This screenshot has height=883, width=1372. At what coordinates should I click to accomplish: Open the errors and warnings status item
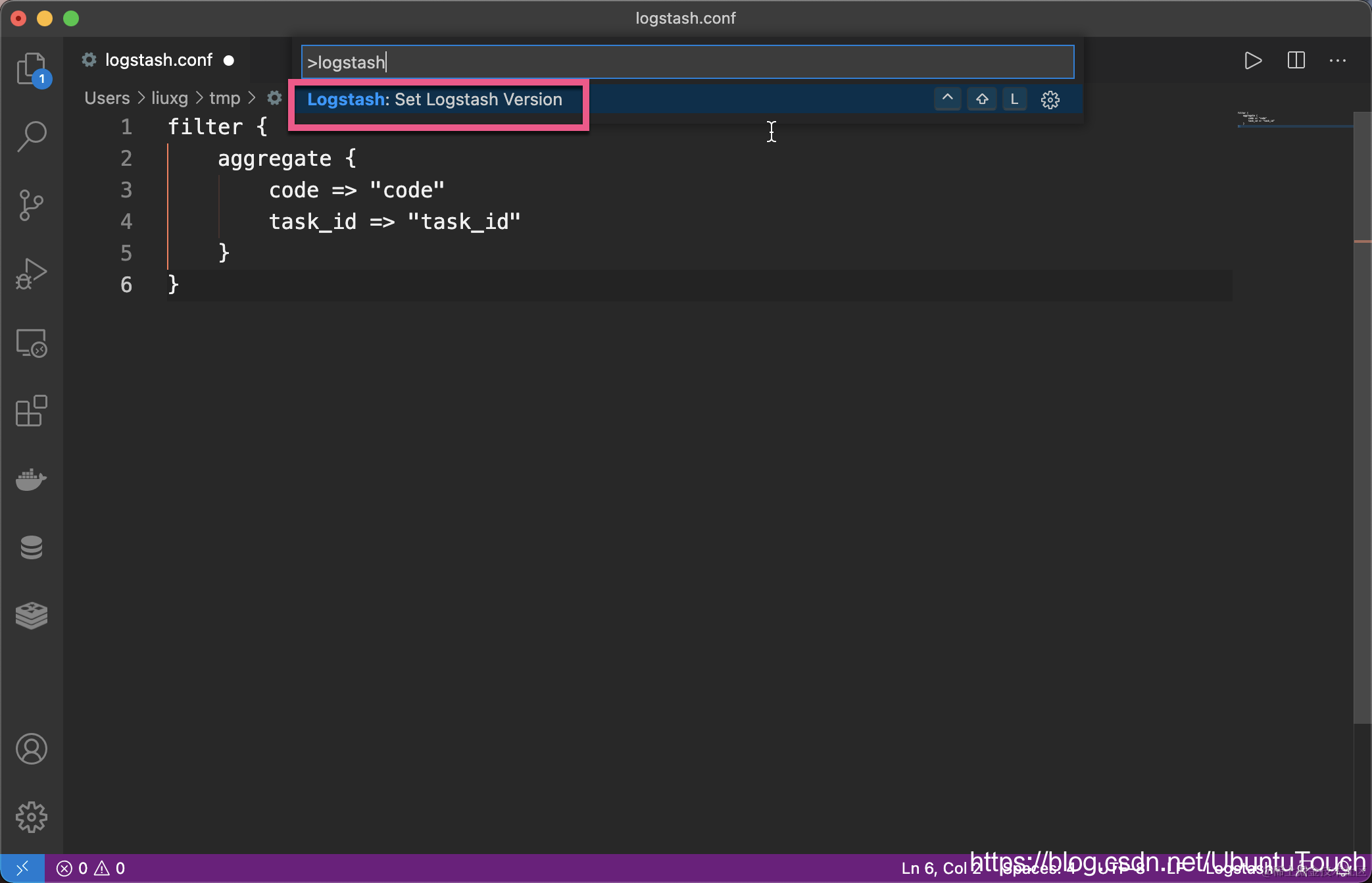coord(91,869)
